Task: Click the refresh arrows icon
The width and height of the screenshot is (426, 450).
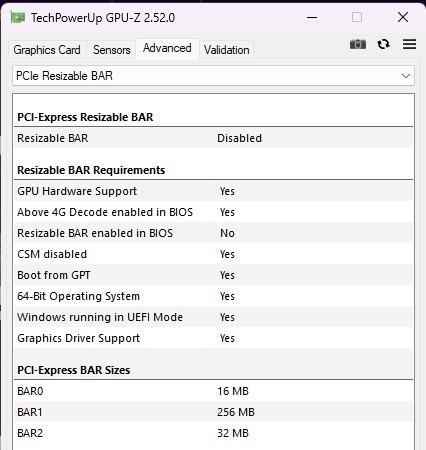Action: tap(383, 44)
